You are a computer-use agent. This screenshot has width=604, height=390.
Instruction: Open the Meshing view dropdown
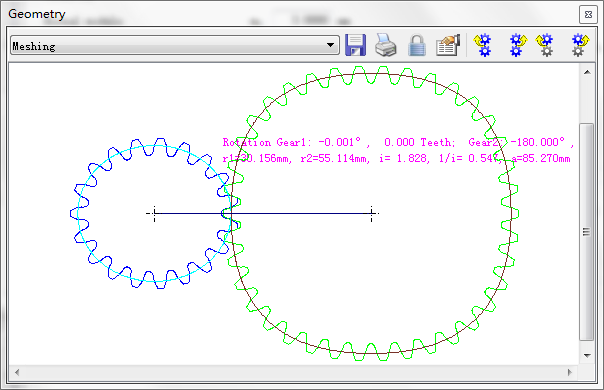[x=175, y=45]
